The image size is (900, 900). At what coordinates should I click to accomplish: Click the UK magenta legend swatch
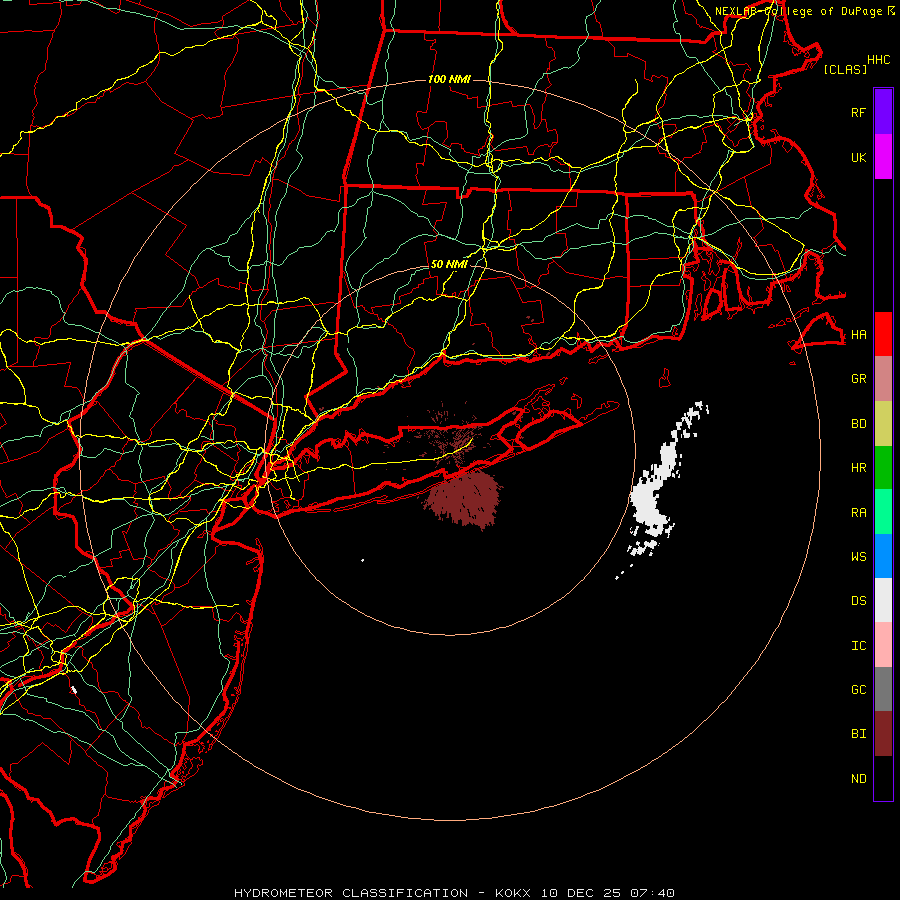click(883, 157)
